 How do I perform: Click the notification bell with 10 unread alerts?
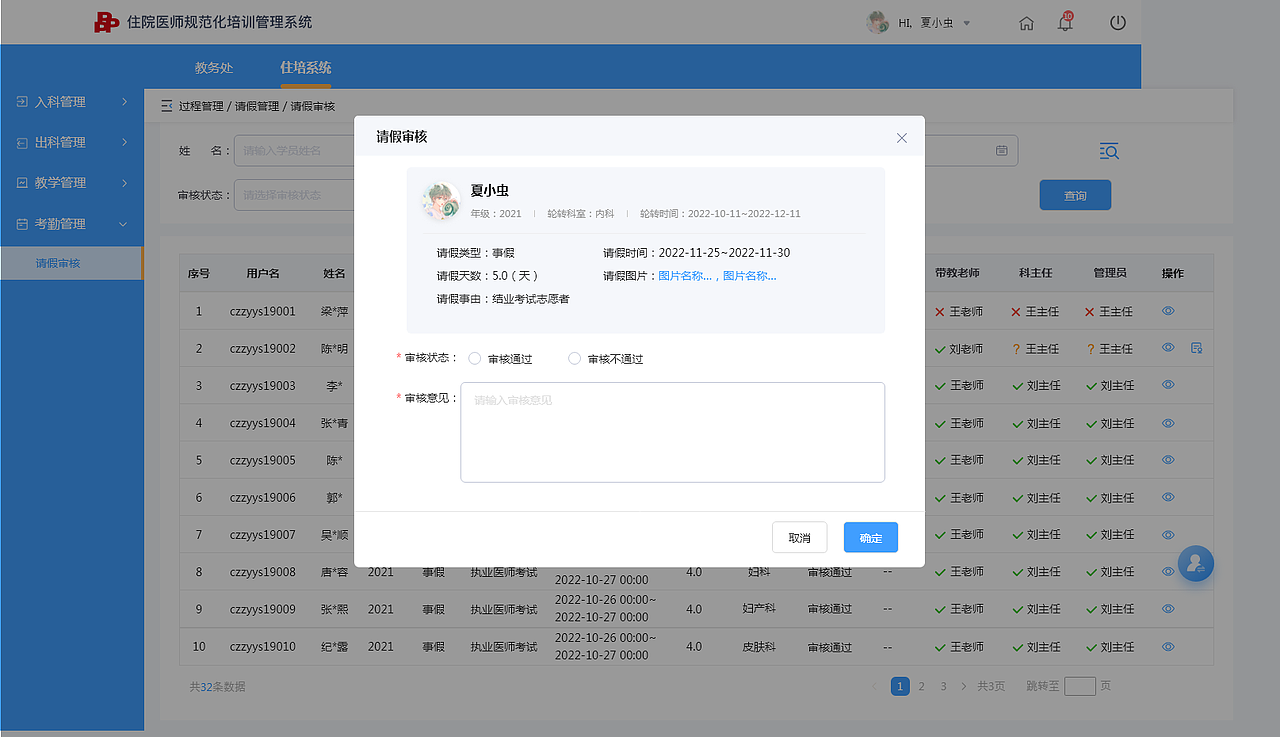tap(1065, 22)
